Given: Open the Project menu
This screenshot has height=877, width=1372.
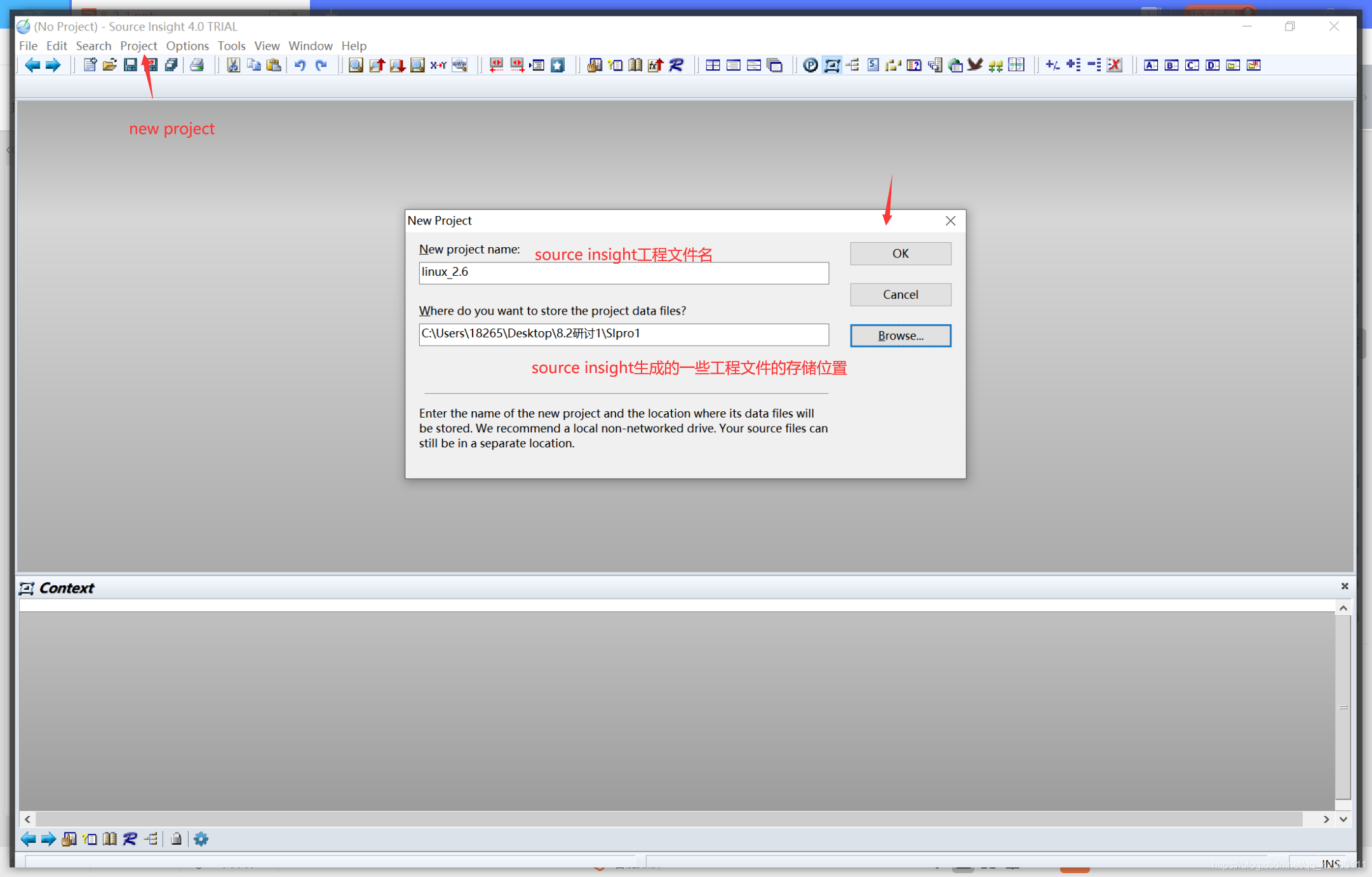Looking at the screenshot, I should coord(138,46).
